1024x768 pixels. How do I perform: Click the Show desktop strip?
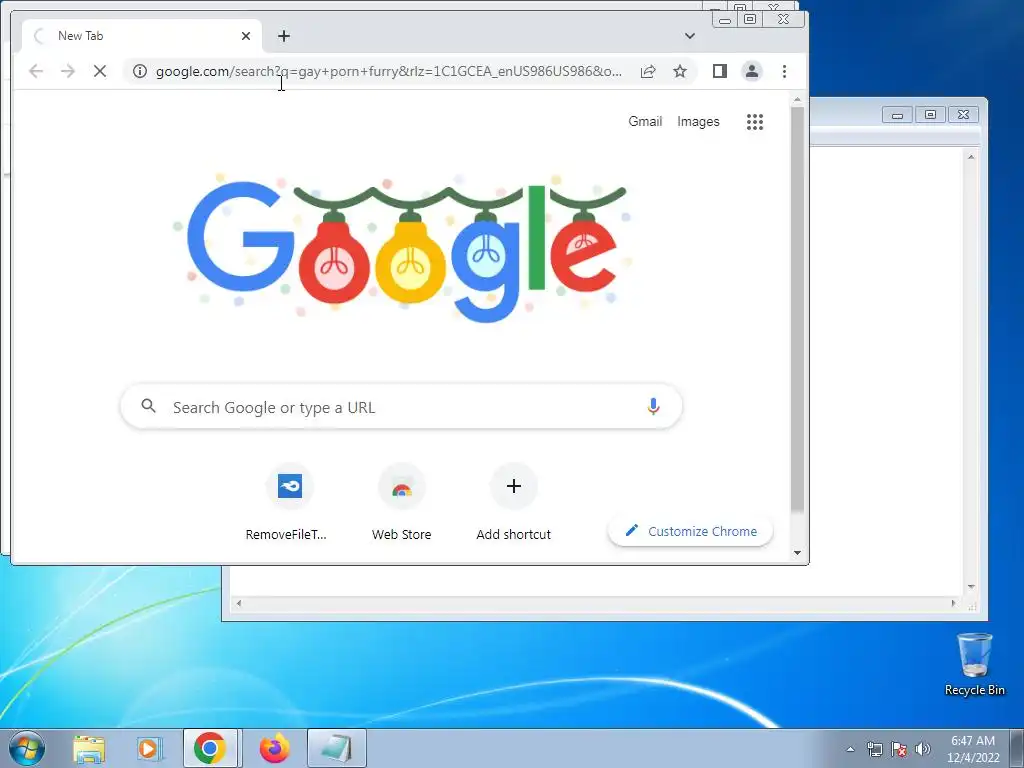1017,748
